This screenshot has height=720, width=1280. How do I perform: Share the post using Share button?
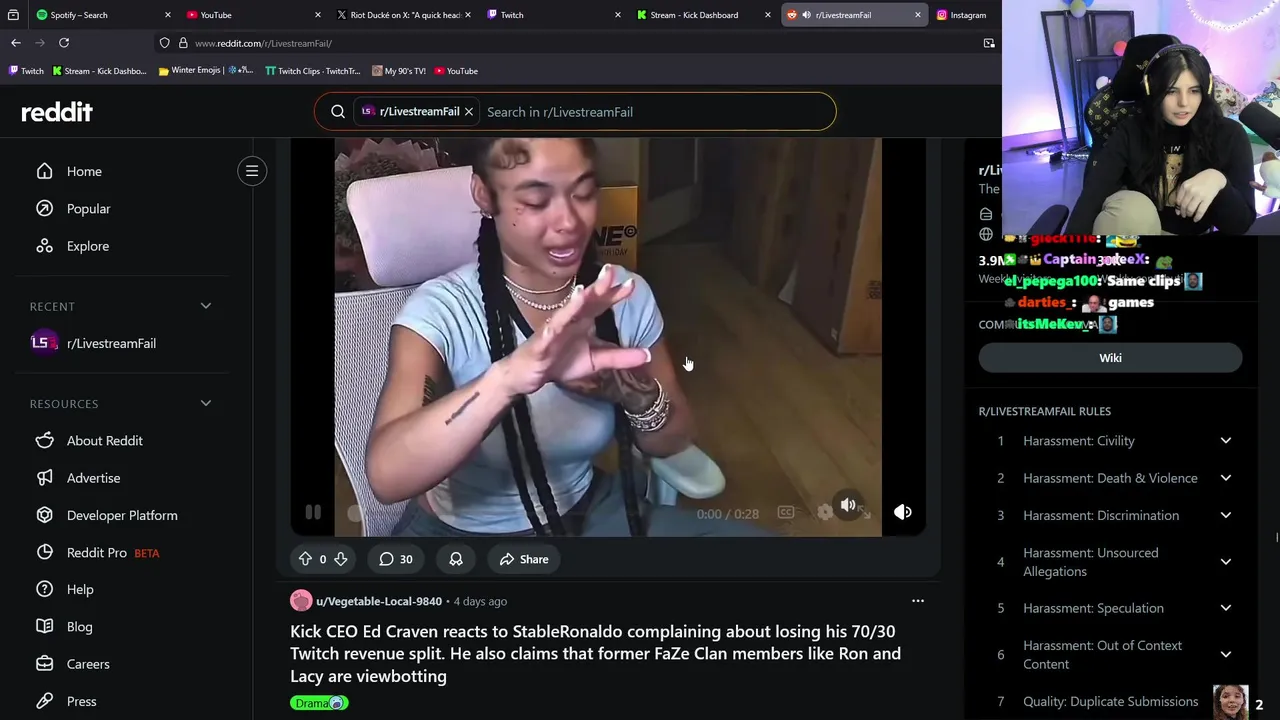click(x=524, y=559)
